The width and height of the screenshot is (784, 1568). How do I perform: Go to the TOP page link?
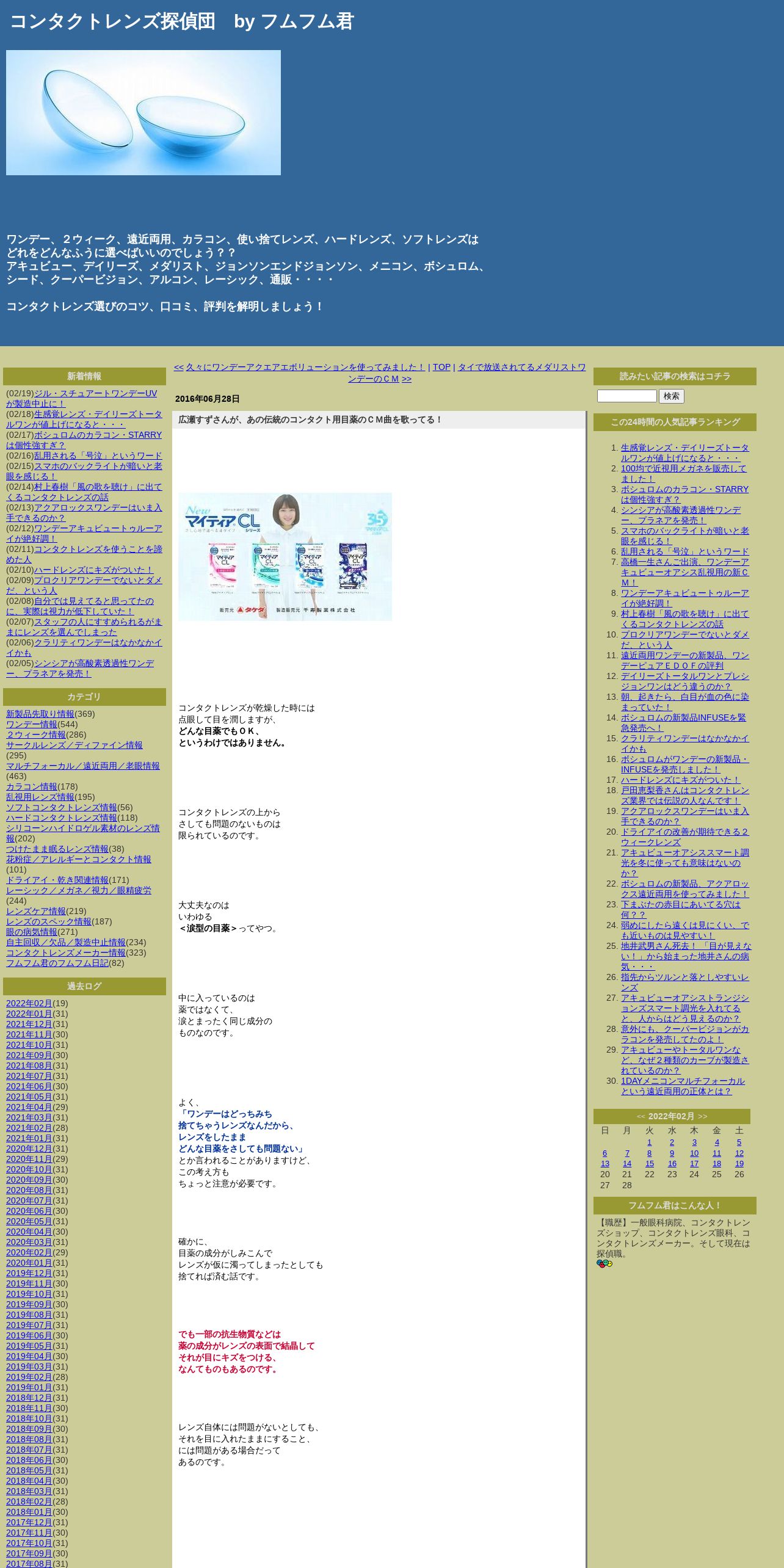[441, 367]
